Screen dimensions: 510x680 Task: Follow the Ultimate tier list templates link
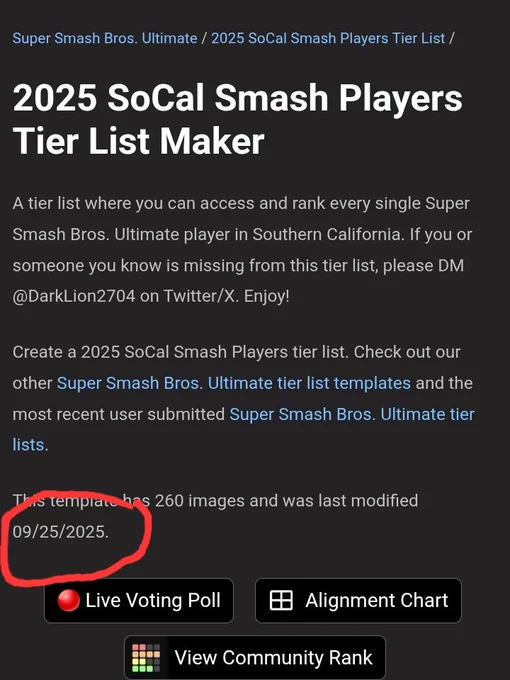[x=234, y=383]
